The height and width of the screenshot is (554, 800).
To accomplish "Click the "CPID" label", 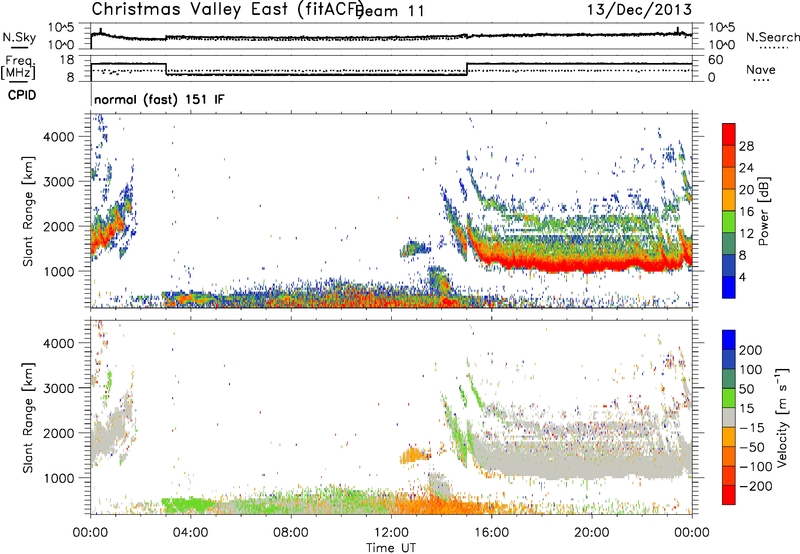I will coord(22,95).
